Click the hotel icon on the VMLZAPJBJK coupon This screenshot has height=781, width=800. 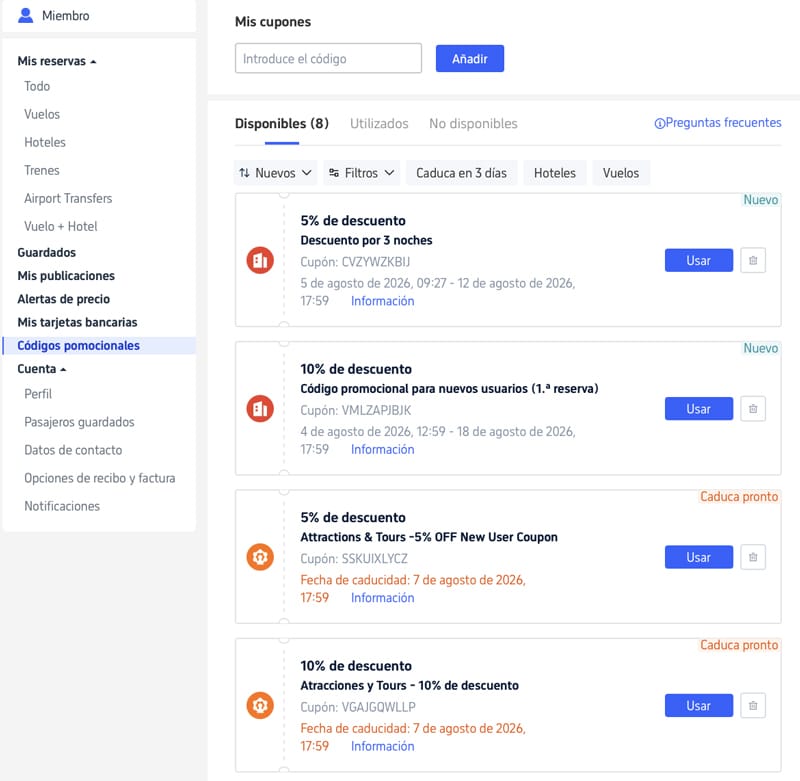pos(260,409)
